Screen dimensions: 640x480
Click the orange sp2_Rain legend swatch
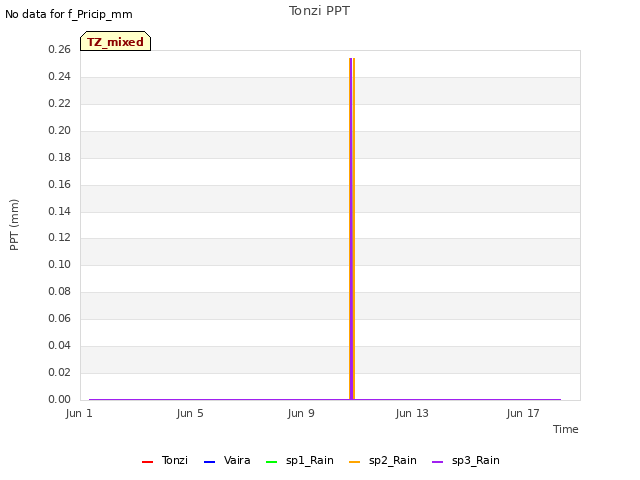tap(354, 462)
